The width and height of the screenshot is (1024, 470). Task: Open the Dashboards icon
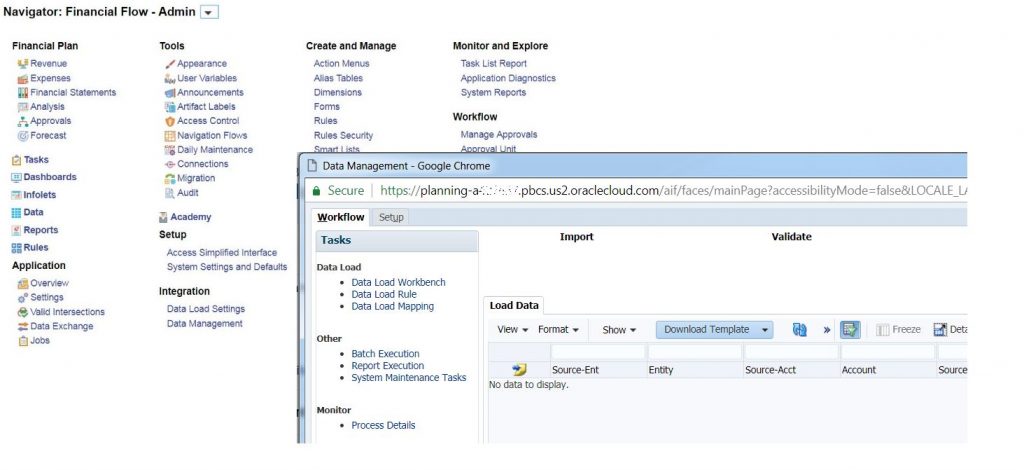(x=16, y=177)
